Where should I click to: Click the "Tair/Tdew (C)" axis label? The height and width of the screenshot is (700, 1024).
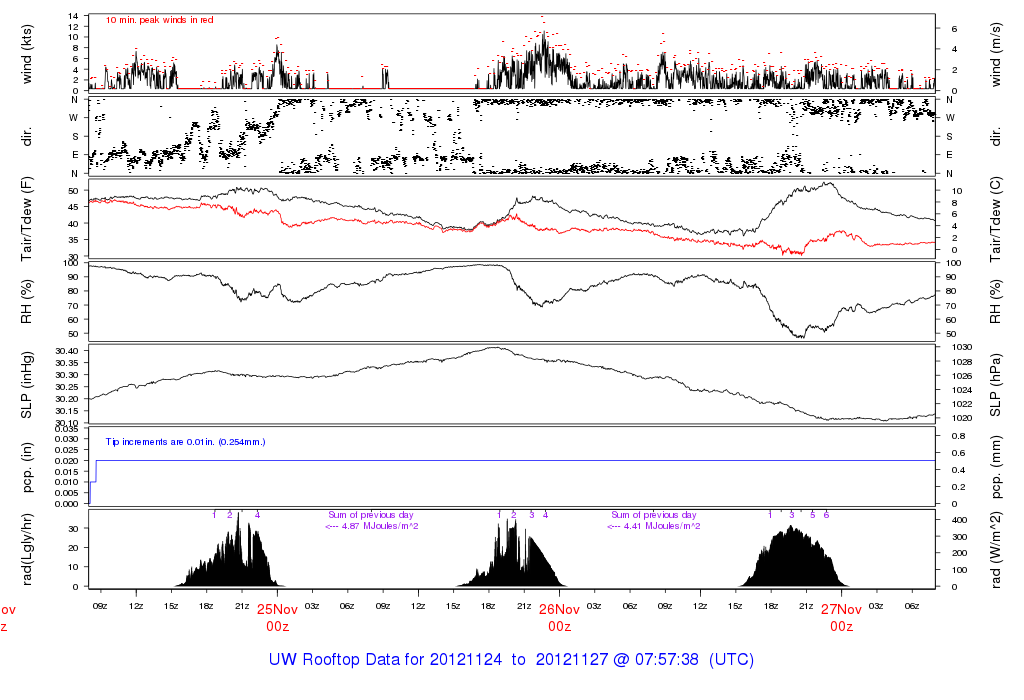(x=995, y=219)
